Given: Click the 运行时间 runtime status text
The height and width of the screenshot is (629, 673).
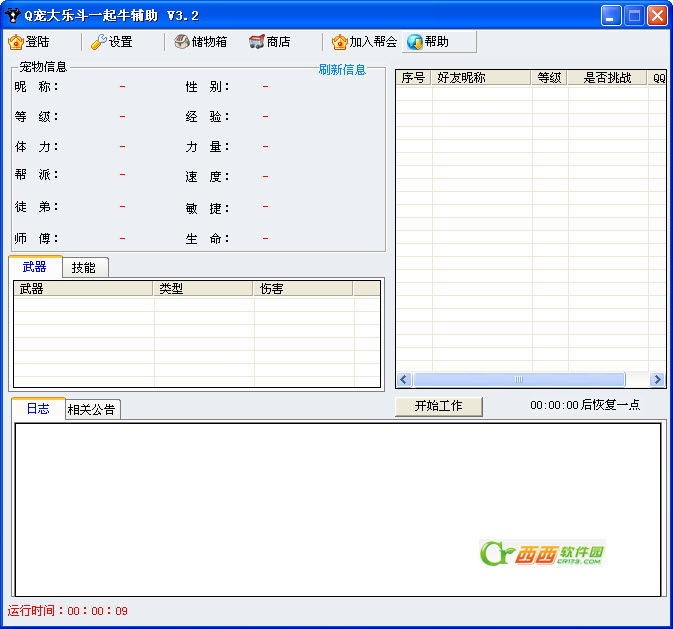Looking at the screenshot, I should pyautogui.click(x=67, y=610).
